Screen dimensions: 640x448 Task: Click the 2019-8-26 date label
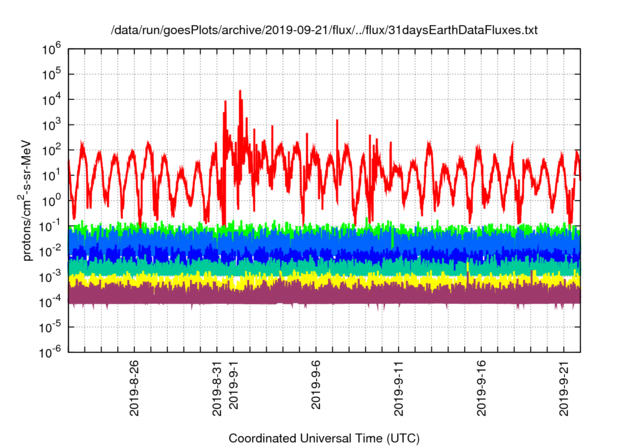click(x=134, y=388)
